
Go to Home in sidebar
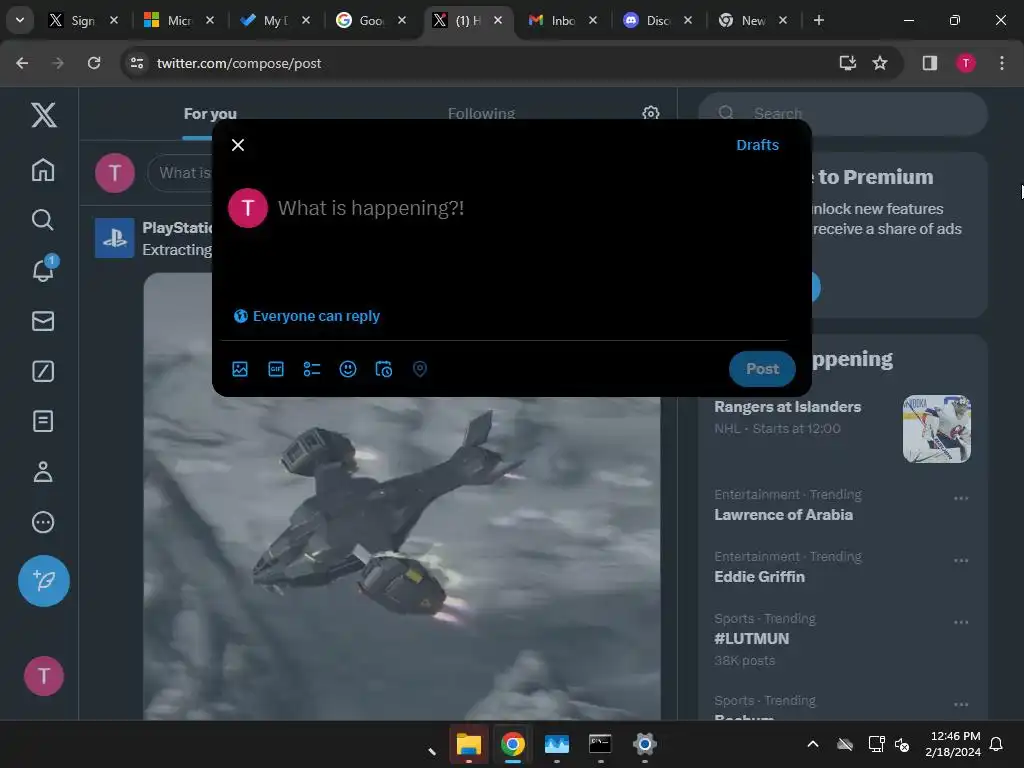(x=43, y=170)
